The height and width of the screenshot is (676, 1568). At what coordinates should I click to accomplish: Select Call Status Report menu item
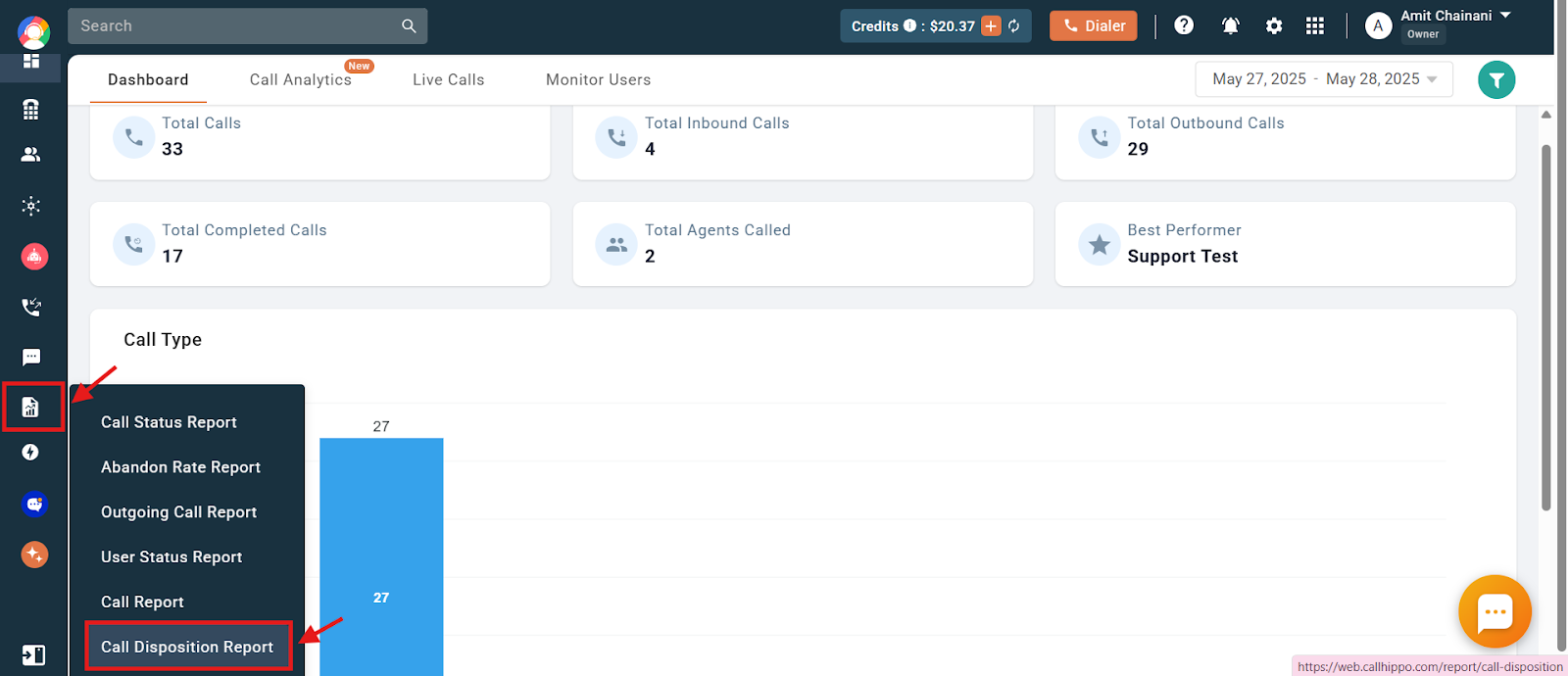169,422
